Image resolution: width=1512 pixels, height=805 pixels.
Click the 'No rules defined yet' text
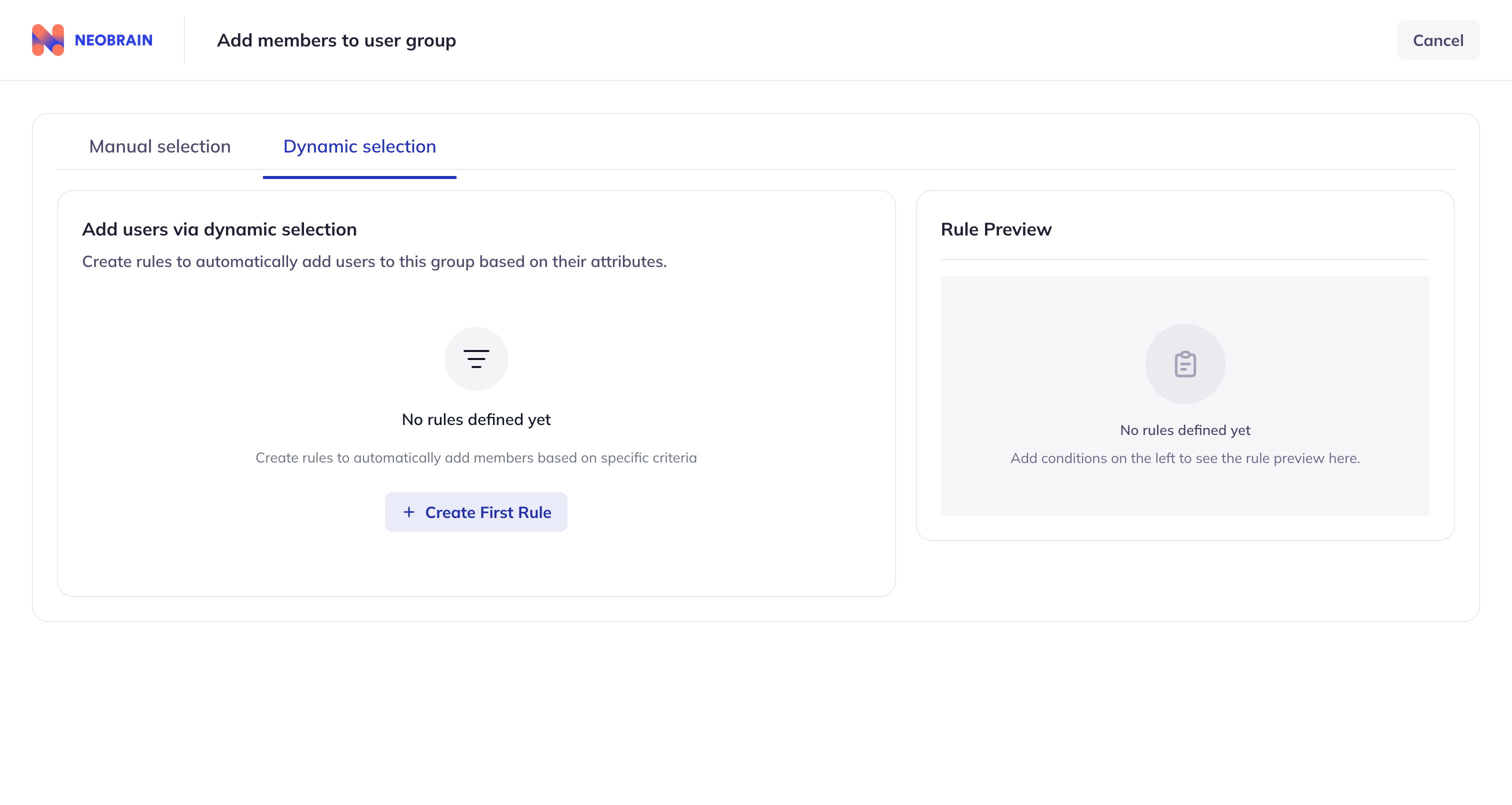click(476, 419)
